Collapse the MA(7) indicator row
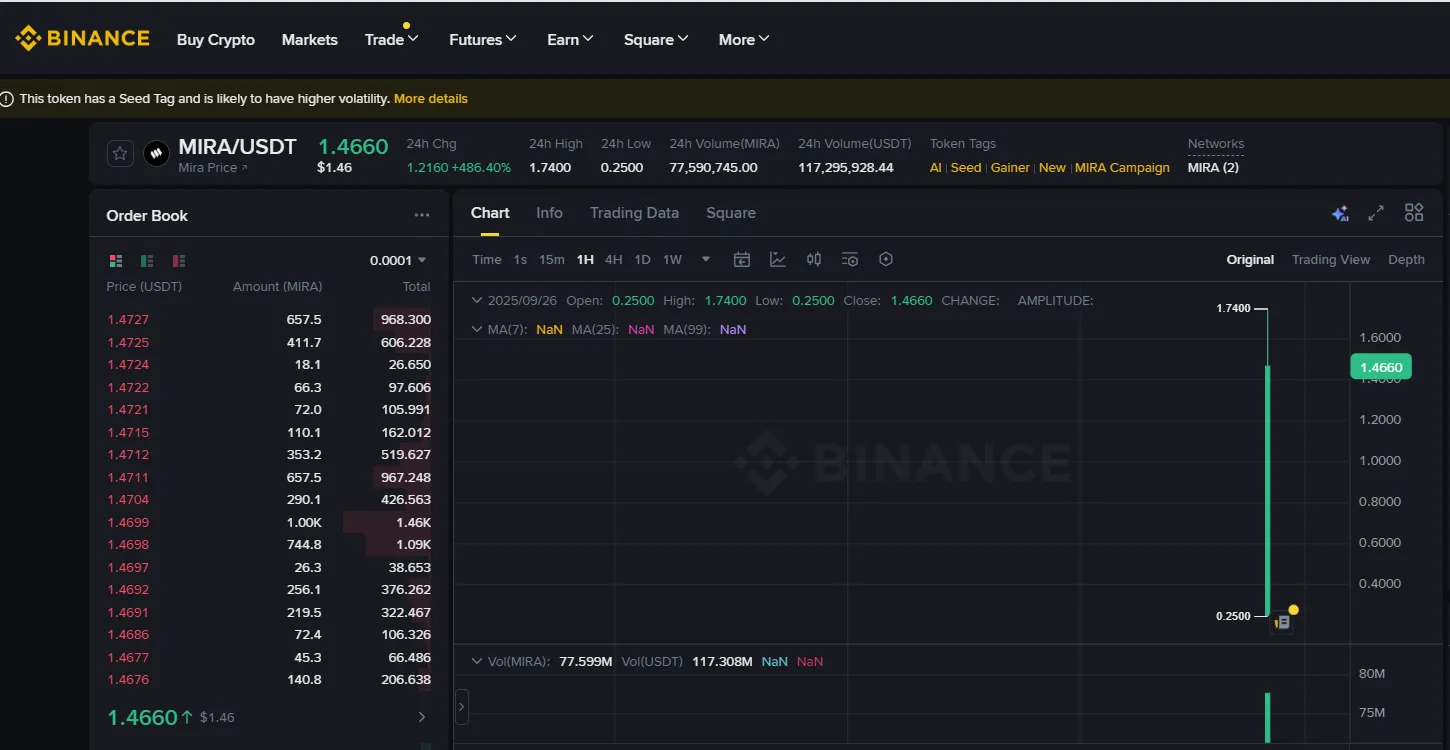The height and width of the screenshot is (750, 1450). pyautogui.click(x=477, y=329)
